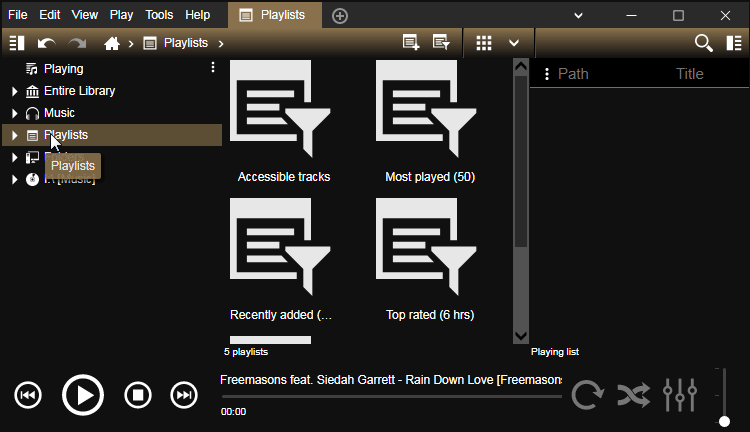Go to the Home breadcrumb icon

point(112,43)
